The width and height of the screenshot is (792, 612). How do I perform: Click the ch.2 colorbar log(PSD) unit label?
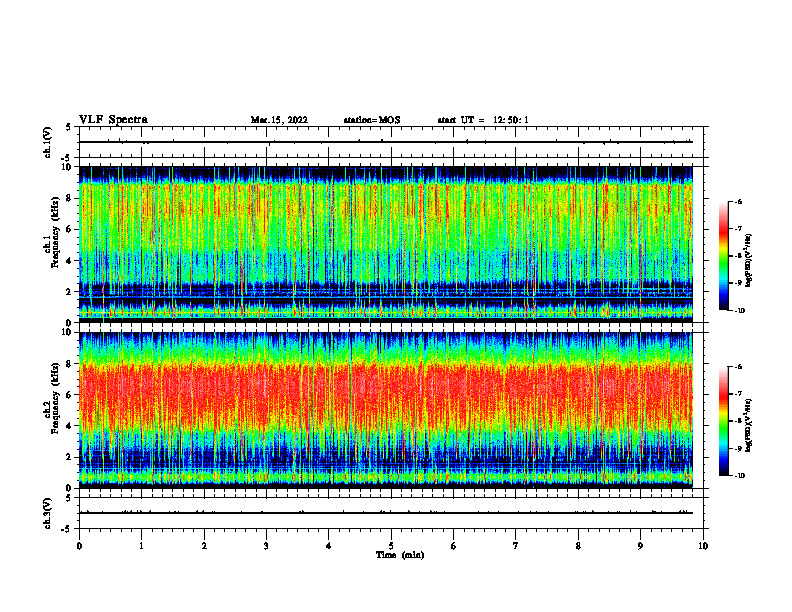pyautogui.click(x=749, y=425)
